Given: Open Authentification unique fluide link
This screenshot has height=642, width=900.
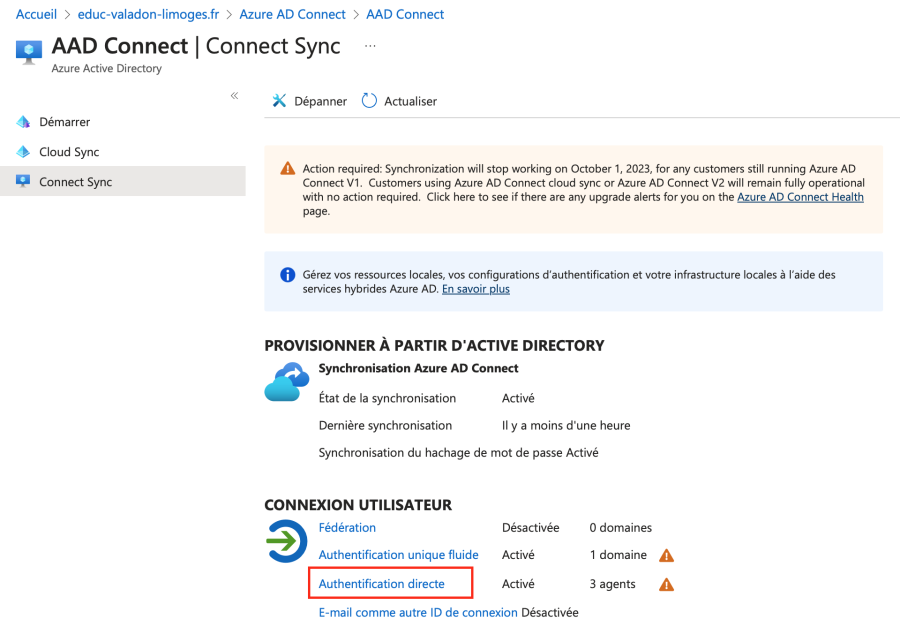Looking at the screenshot, I should (398, 555).
